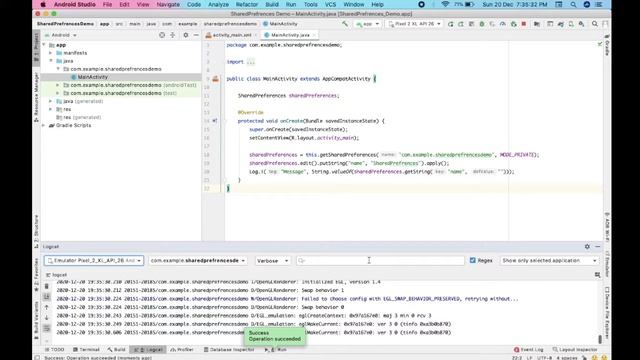
Task: Toggle the Structure side tab
Action: coord(36,231)
